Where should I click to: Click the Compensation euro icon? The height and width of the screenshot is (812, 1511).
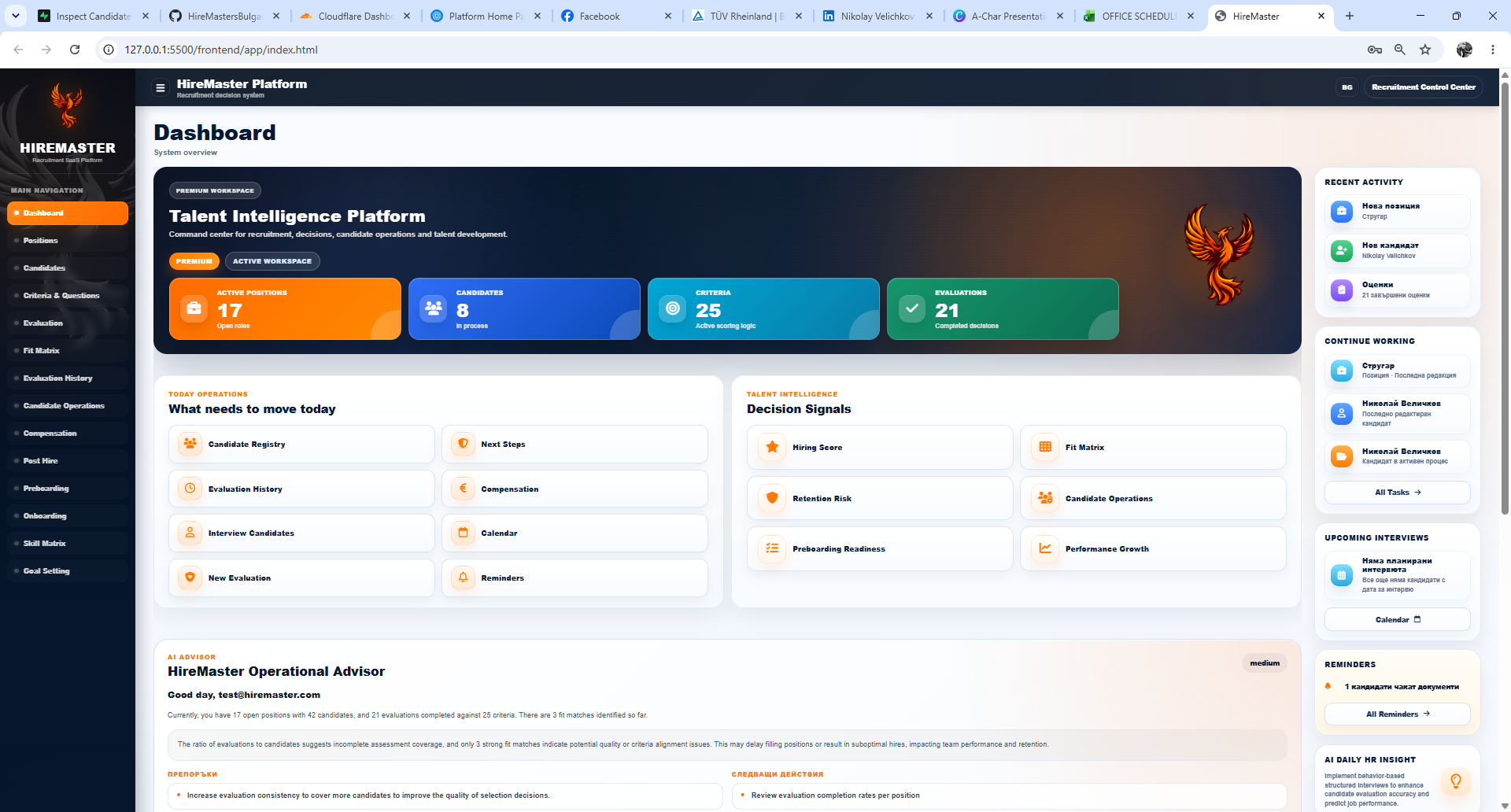coord(463,489)
